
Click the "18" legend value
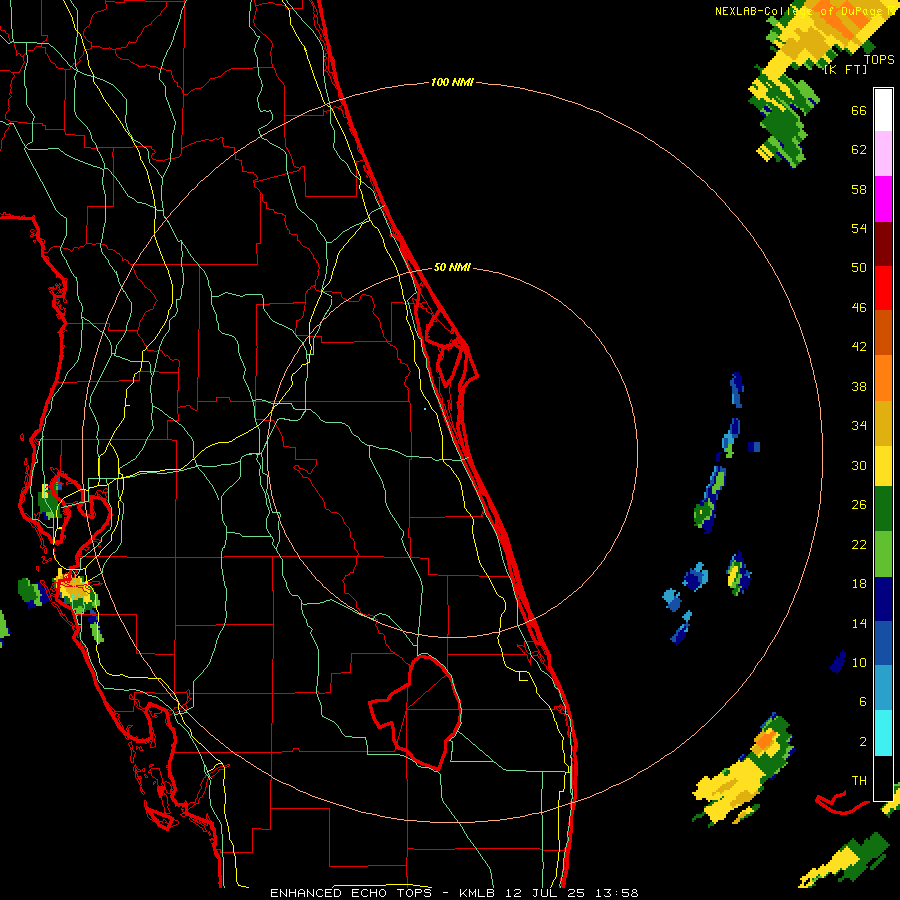[x=859, y=584]
